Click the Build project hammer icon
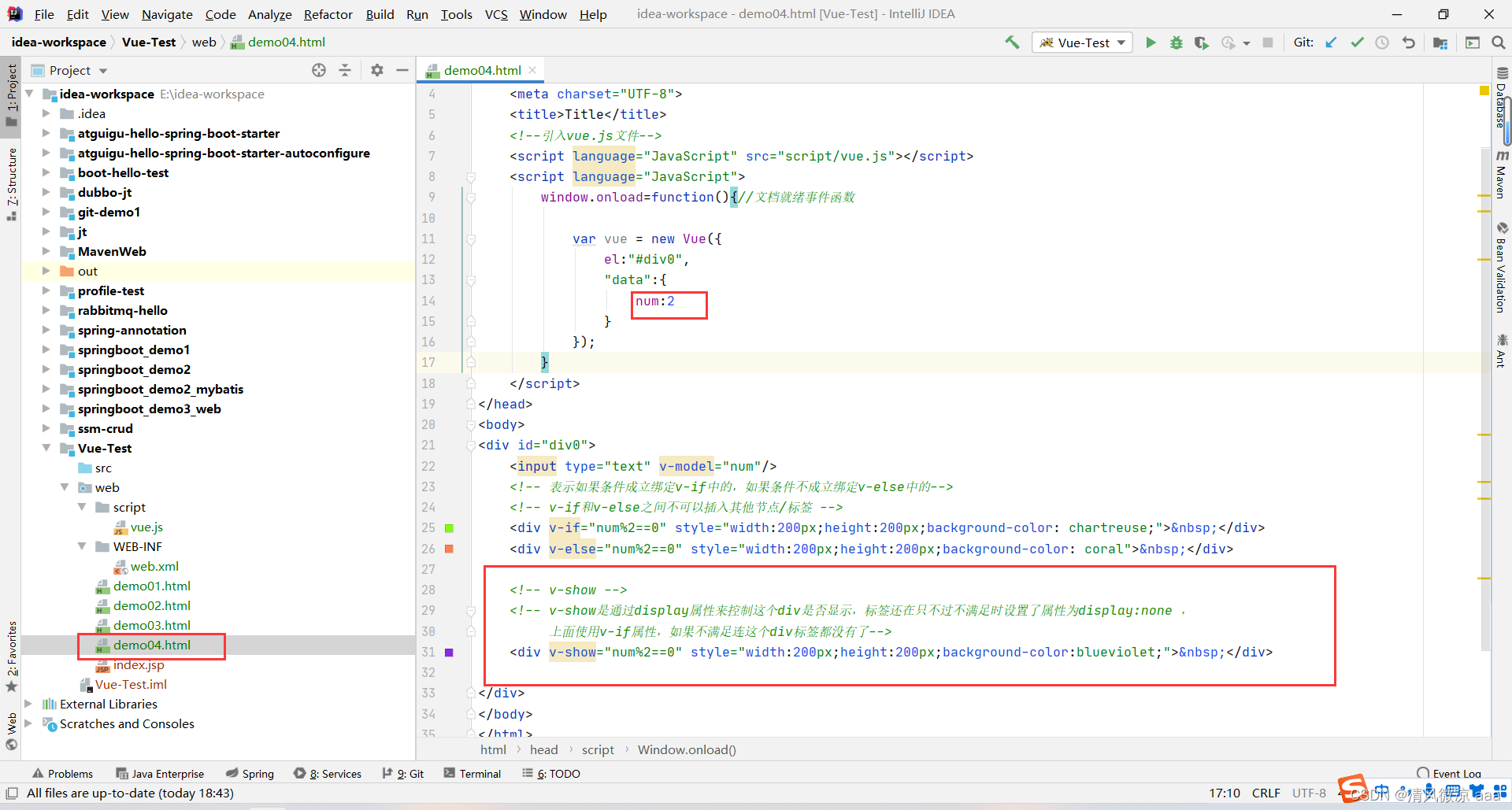1512x810 pixels. (1012, 43)
